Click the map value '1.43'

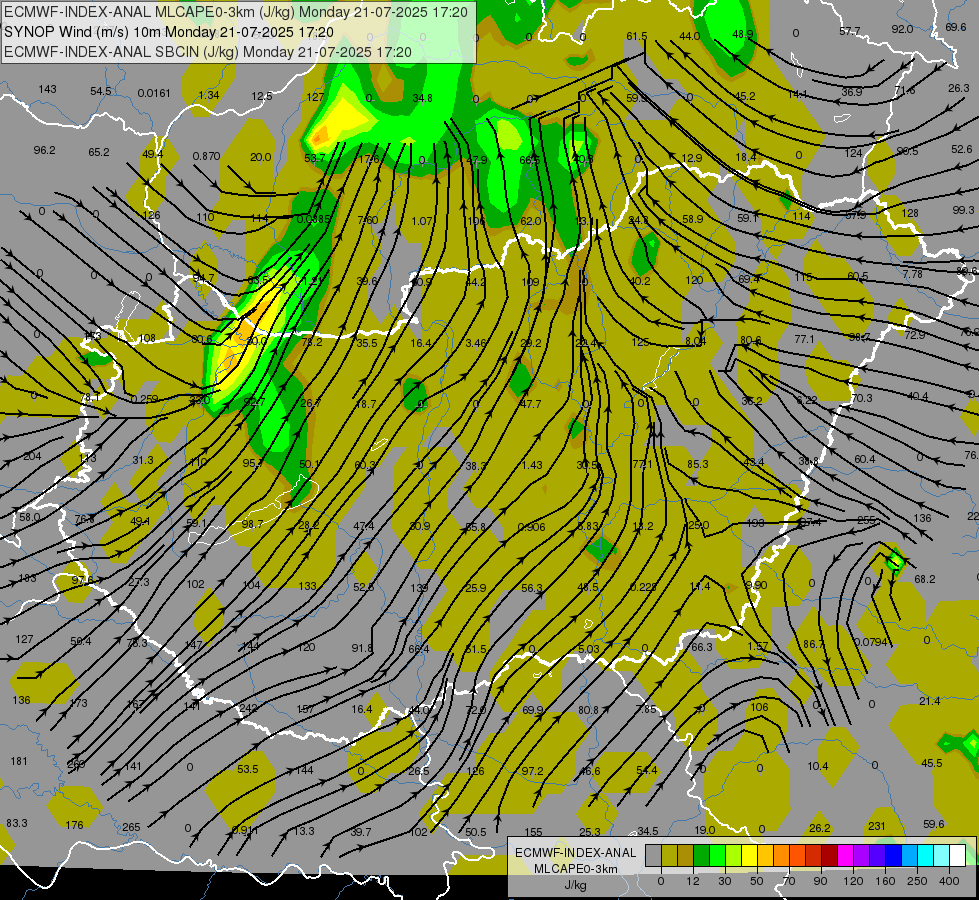tap(532, 465)
